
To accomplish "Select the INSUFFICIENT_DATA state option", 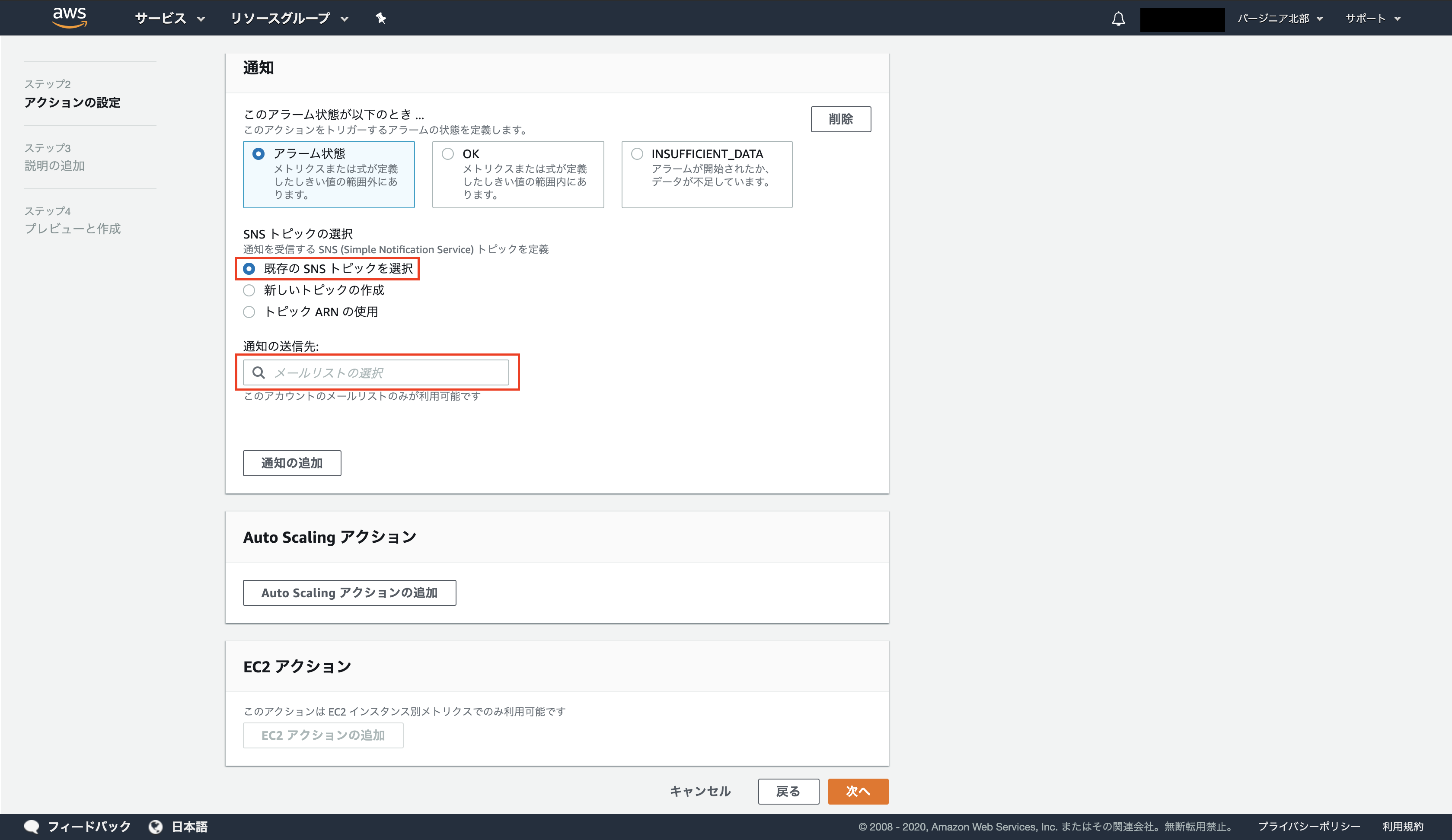I will click(x=637, y=154).
